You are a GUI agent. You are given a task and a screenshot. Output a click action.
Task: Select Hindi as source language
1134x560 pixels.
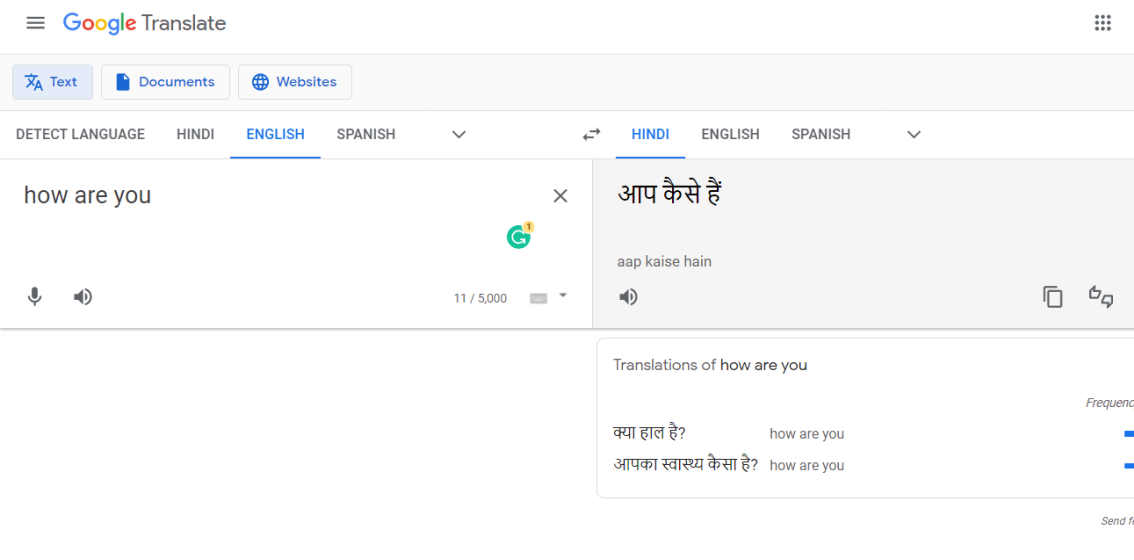195,134
